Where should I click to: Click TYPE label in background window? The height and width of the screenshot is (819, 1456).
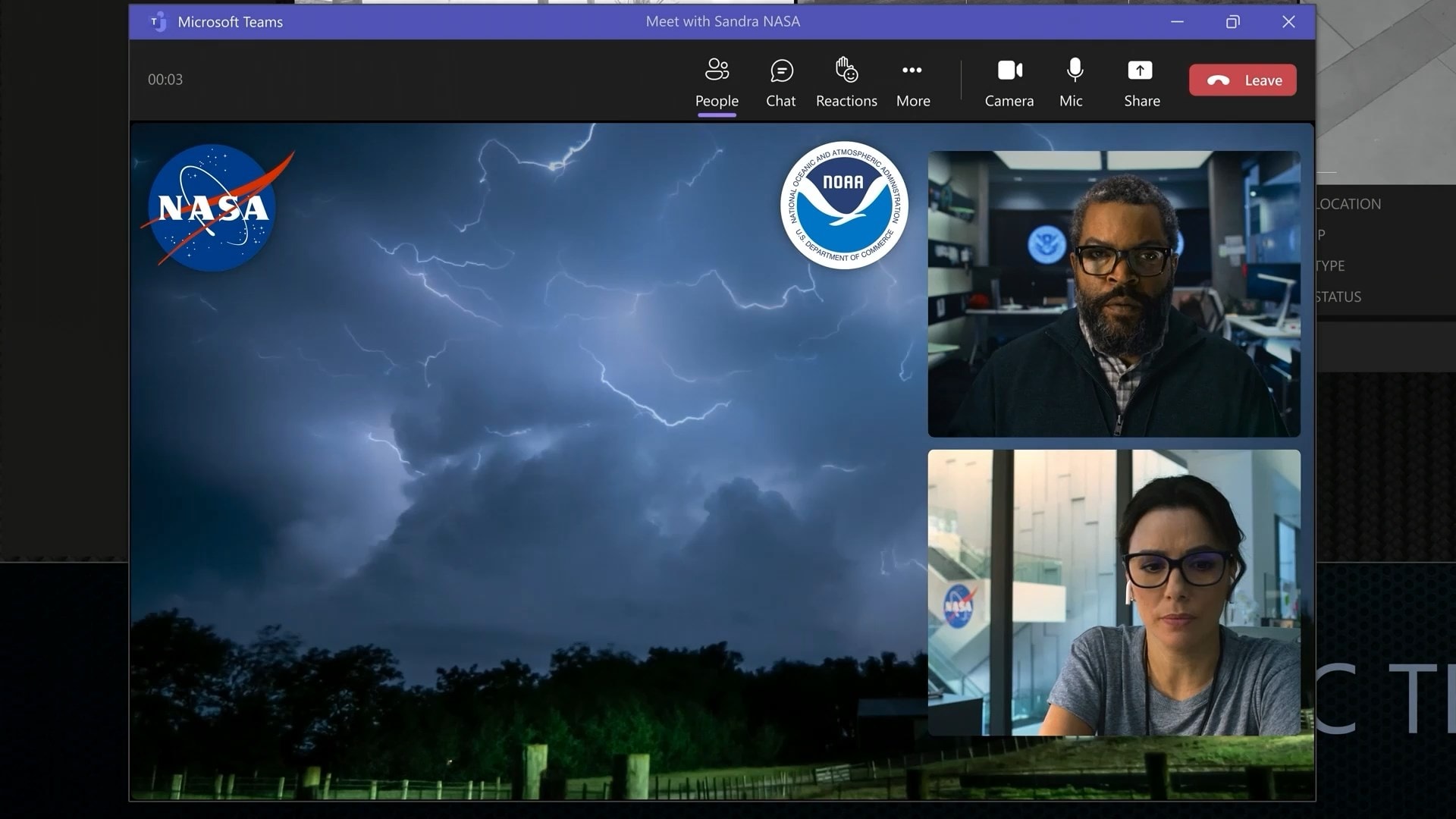tap(1331, 265)
